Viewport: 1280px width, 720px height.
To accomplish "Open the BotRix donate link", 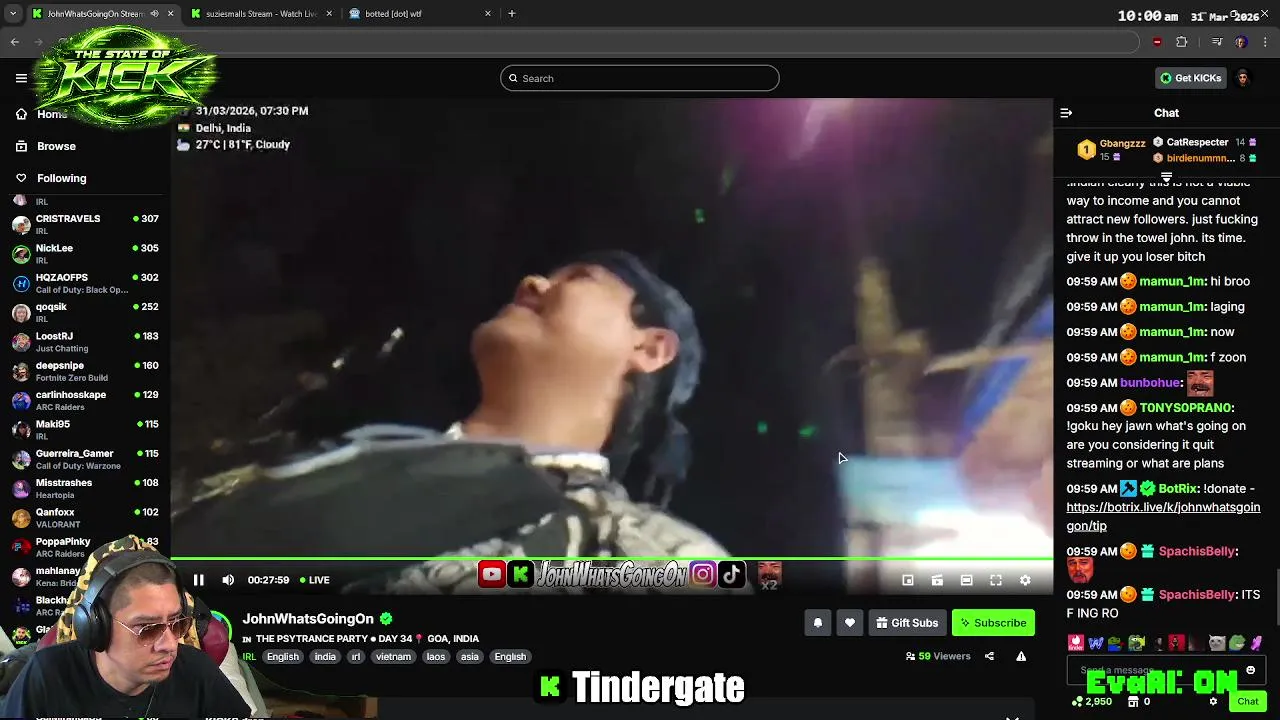I will (x=1163, y=517).
